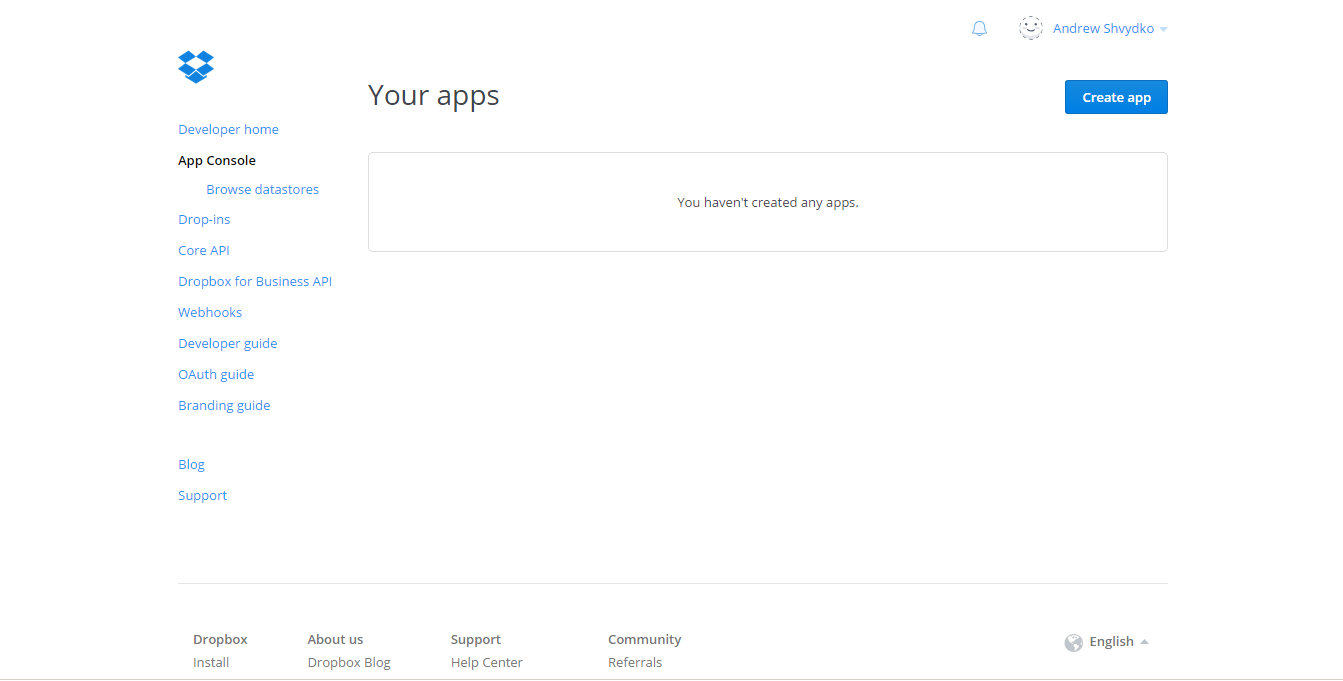1343x681 pixels.
Task: Click Referrals under Community
Action: [x=635, y=662]
